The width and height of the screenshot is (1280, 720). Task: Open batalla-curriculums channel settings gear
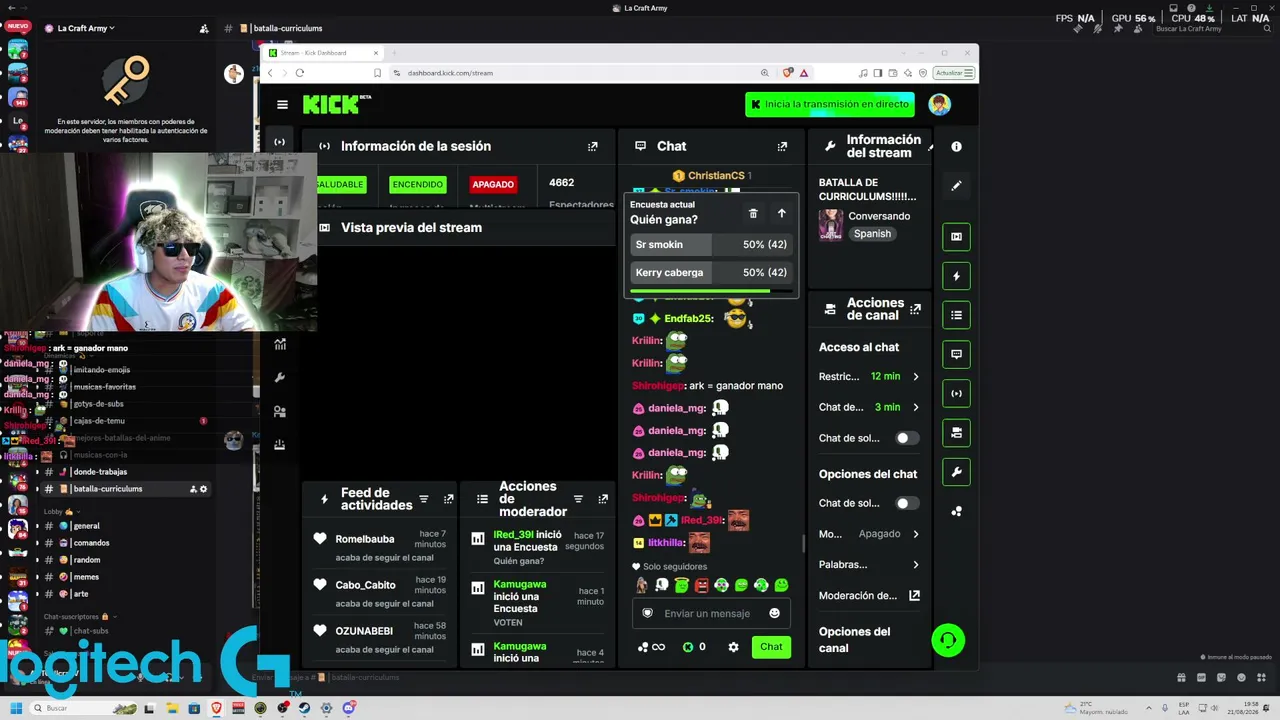coord(203,489)
